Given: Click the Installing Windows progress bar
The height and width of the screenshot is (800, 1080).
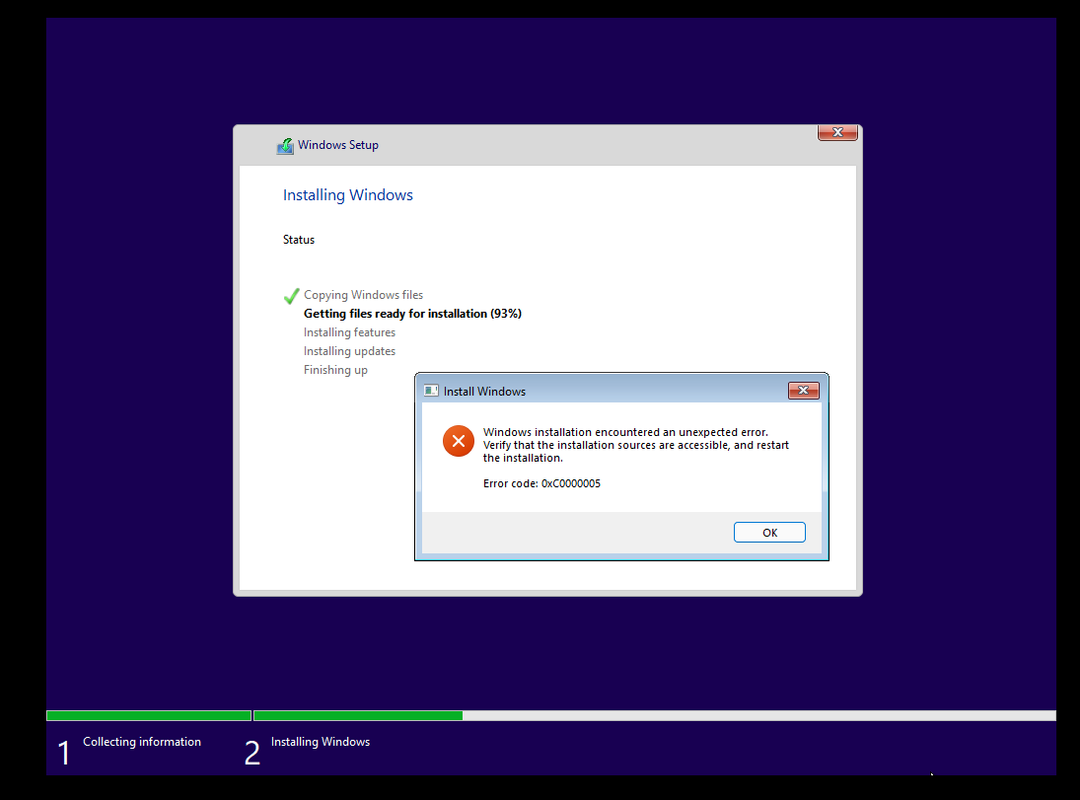Looking at the screenshot, I should (654, 716).
